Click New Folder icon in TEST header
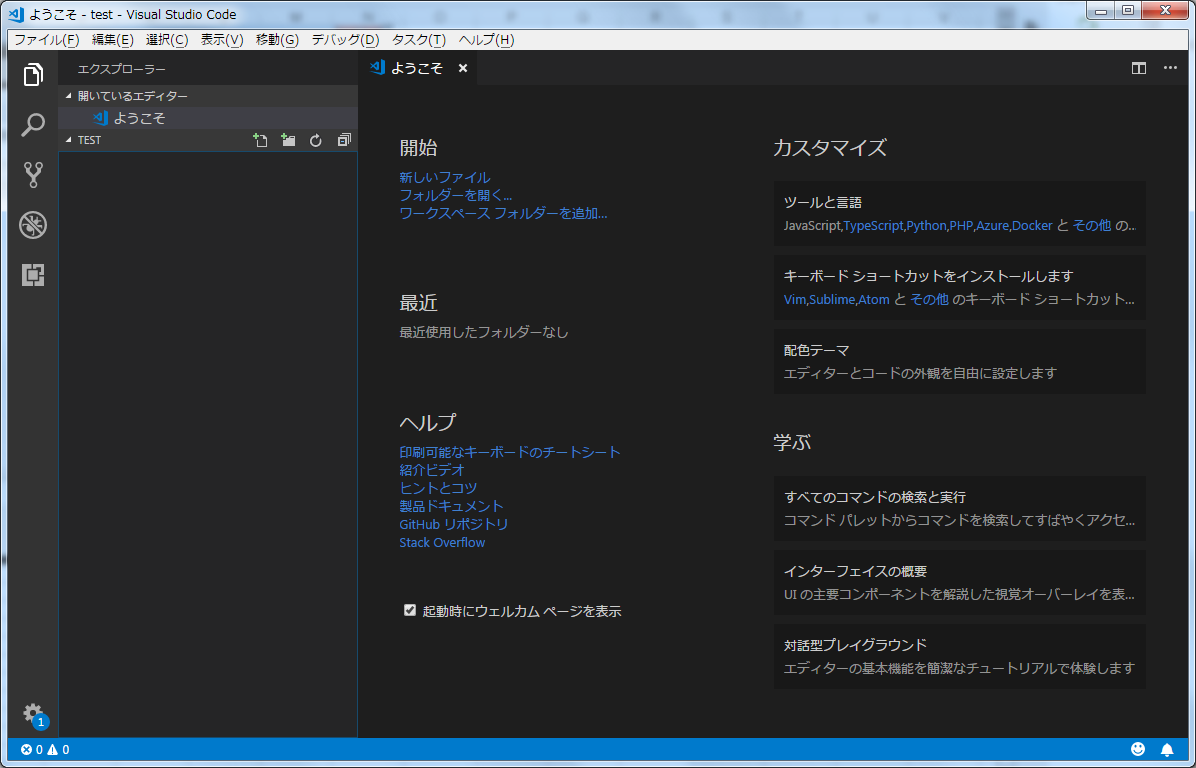The width and height of the screenshot is (1196, 768). pos(288,141)
